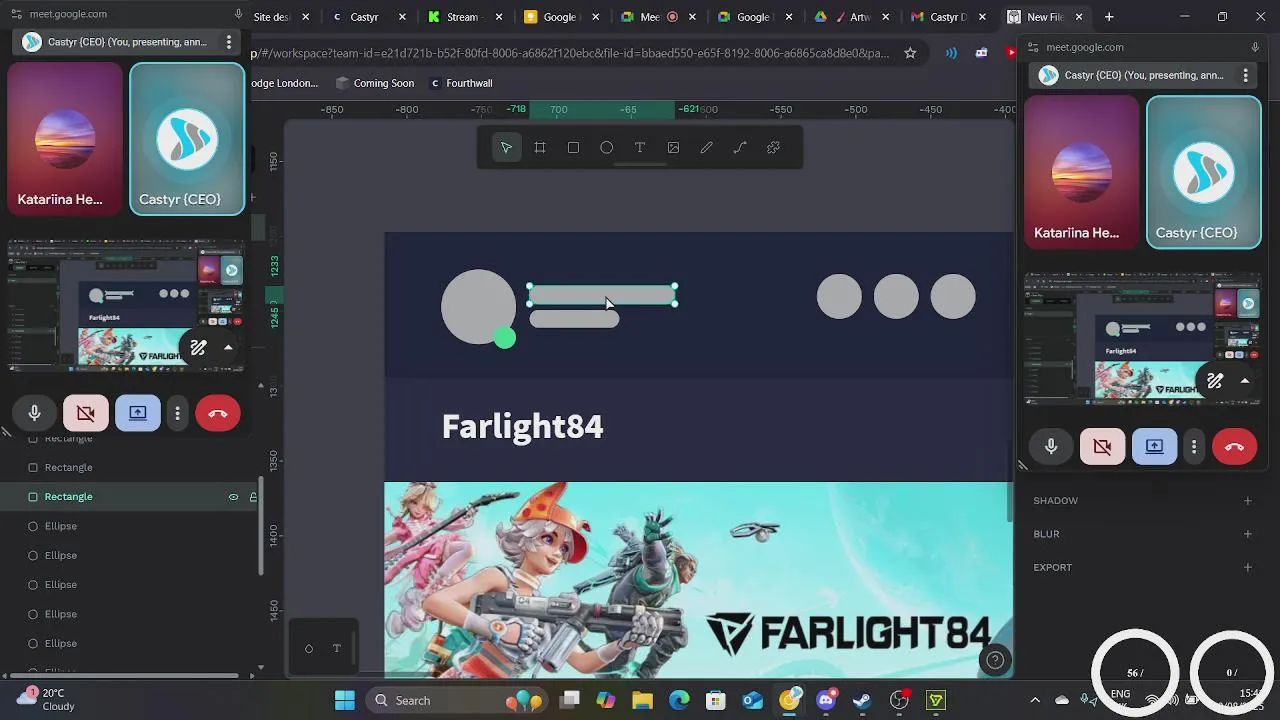
Task: Open annotation pen in left Meet preview
Action: coord(199,348)
